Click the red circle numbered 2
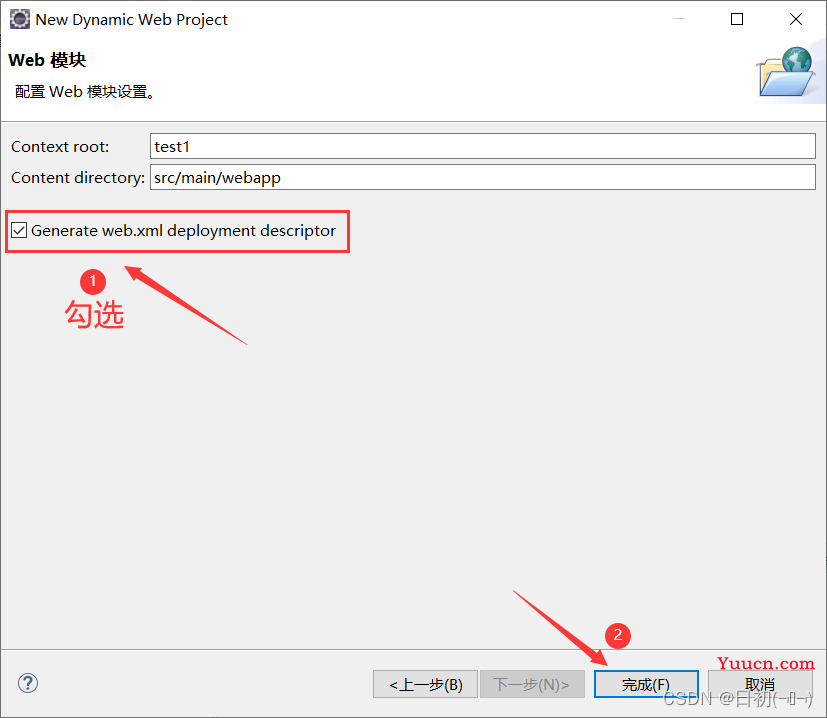 click(x=619, y=635)
